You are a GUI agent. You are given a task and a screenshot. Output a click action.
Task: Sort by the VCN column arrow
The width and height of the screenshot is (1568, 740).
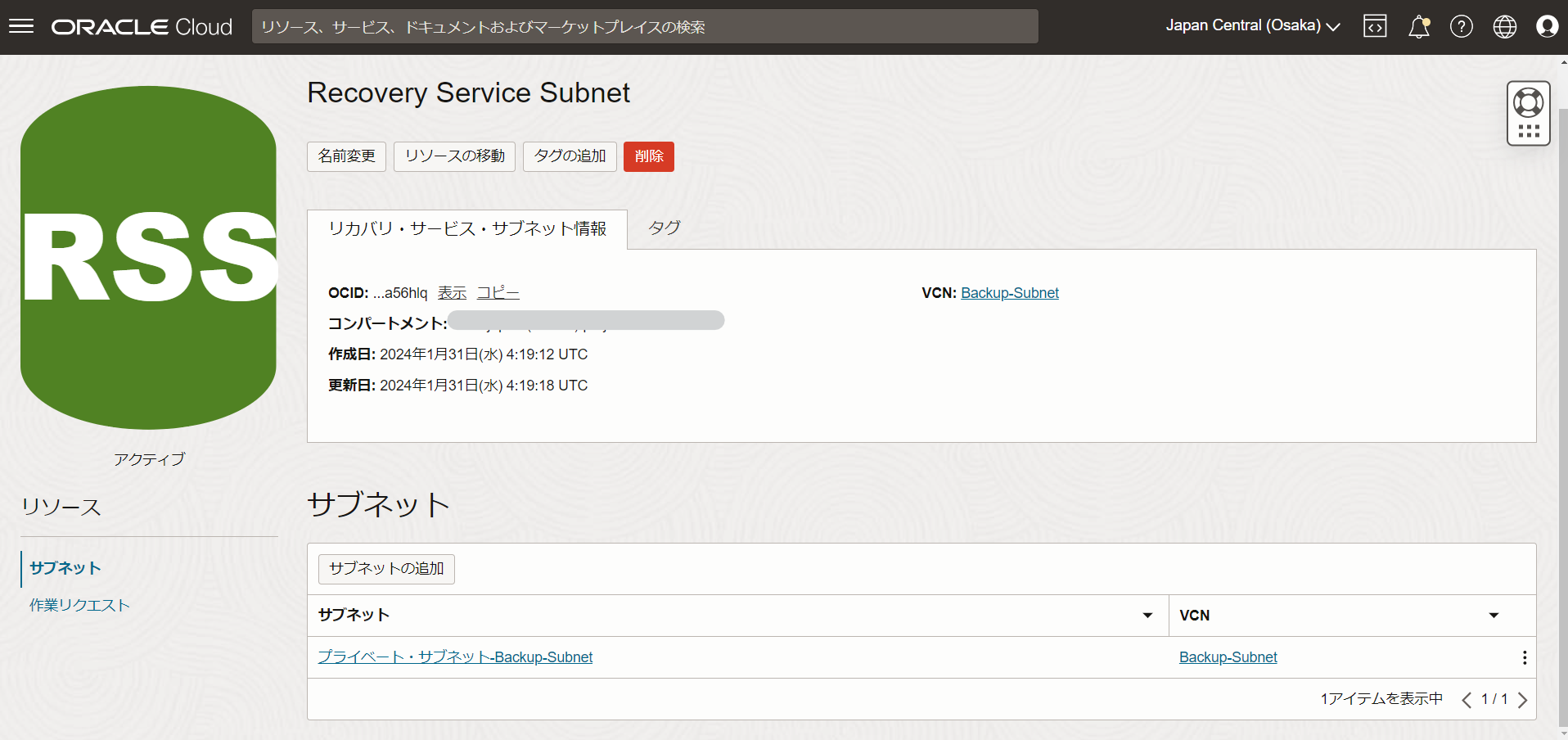[x=1494, y=616]
